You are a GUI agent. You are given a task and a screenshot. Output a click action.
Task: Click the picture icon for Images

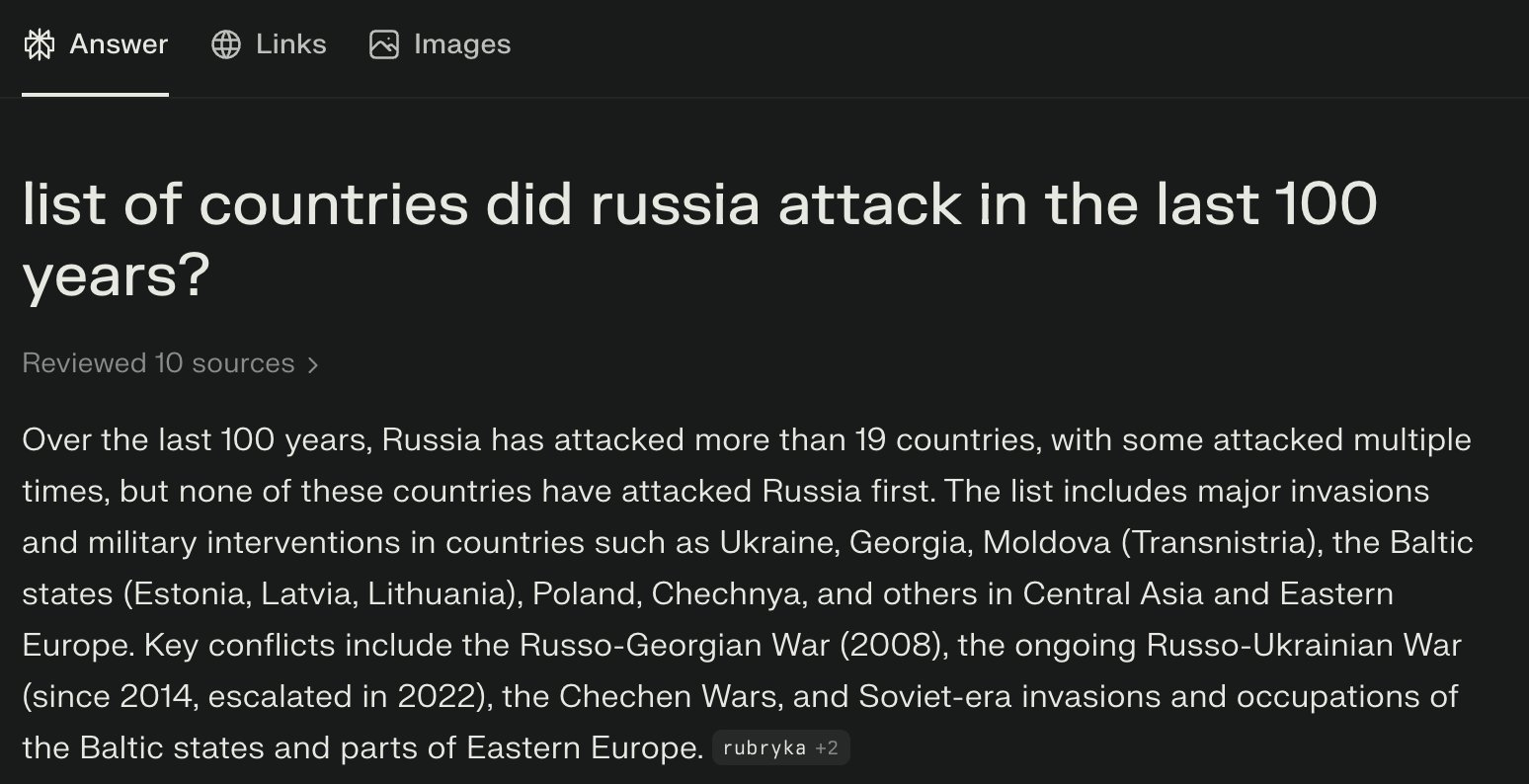(x=384, y=44)
